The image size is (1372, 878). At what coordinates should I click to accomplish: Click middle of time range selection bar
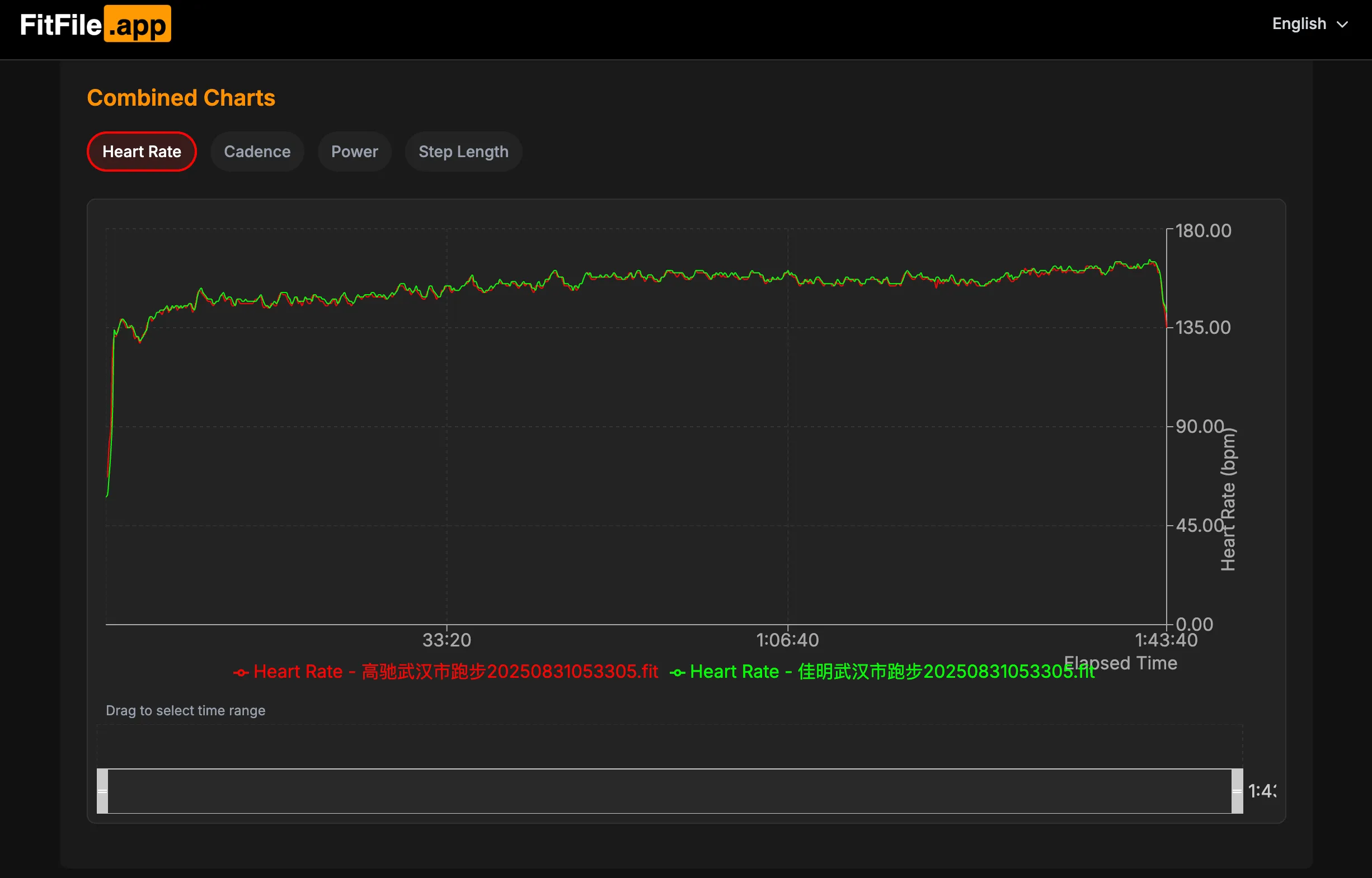tap(669, 791)
